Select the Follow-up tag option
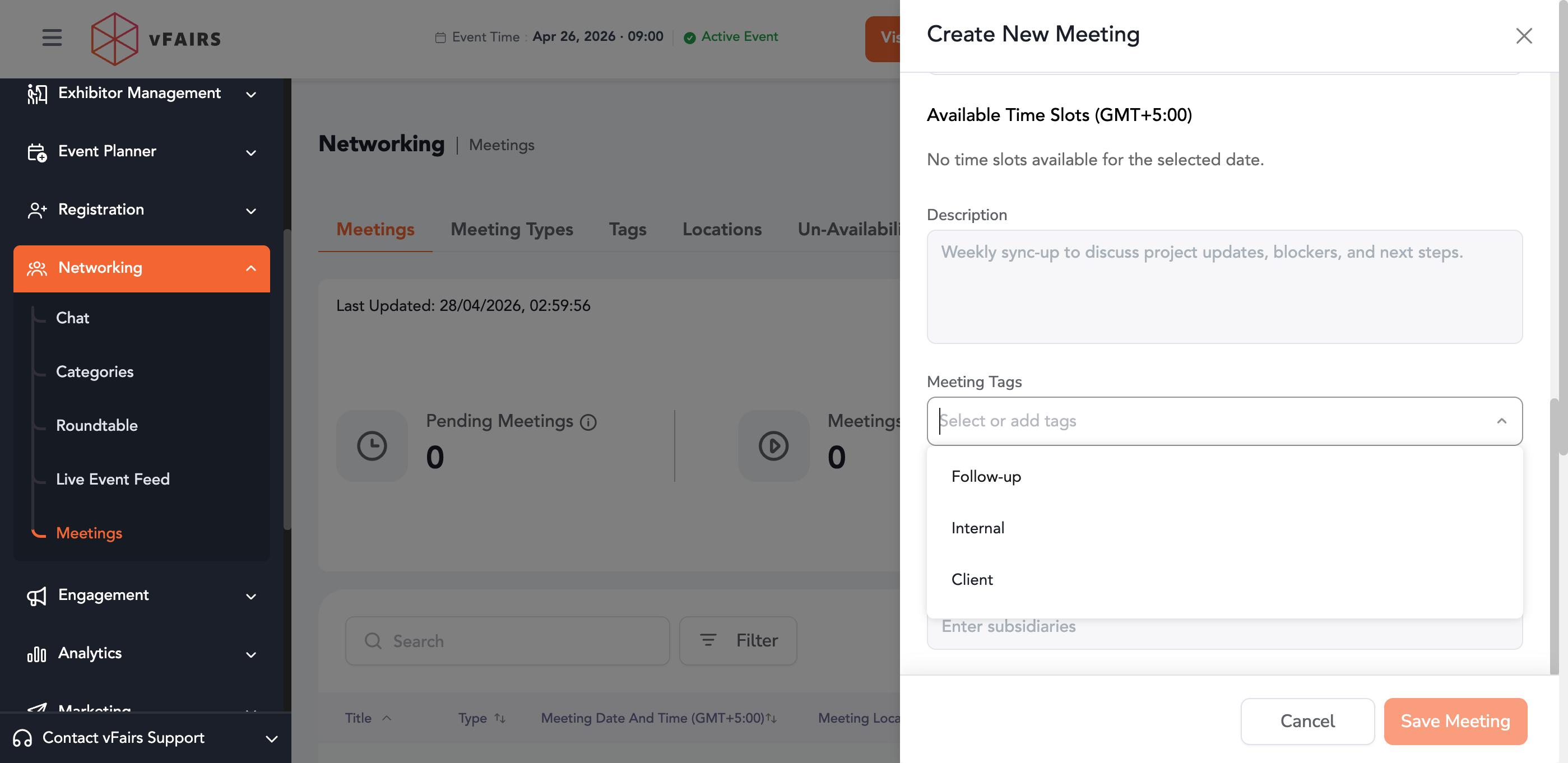This screenshot has height=763, width=1568. (986, 476)
